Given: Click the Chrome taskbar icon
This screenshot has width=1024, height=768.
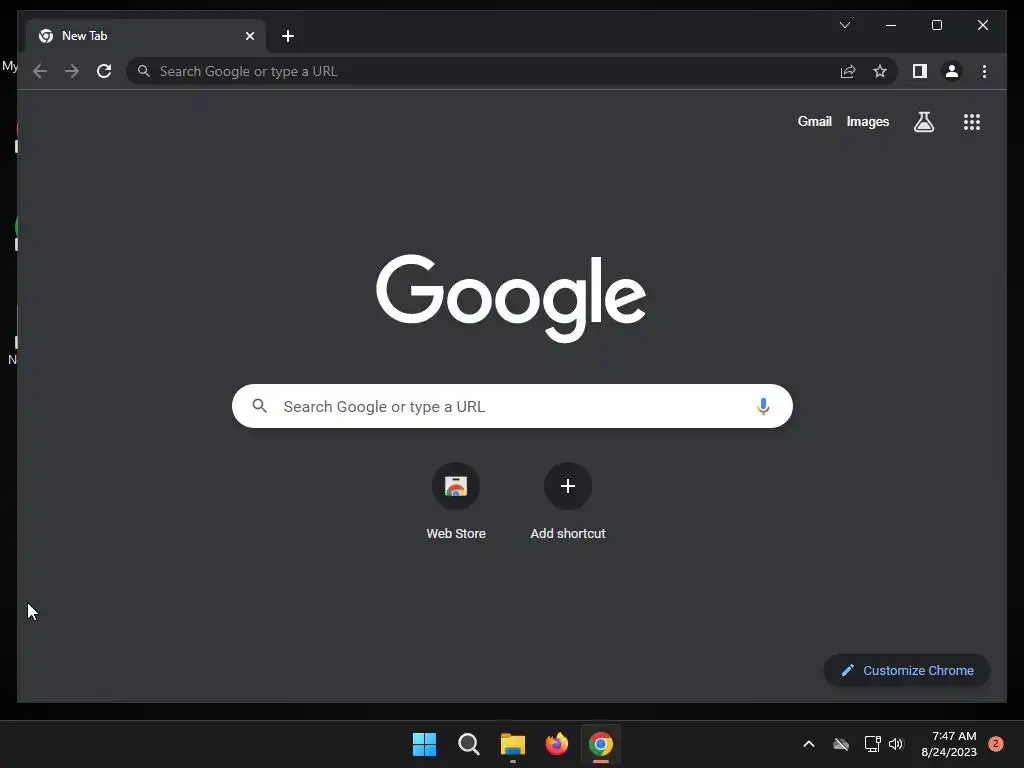Looking at the screenshot, I should 601,744.
